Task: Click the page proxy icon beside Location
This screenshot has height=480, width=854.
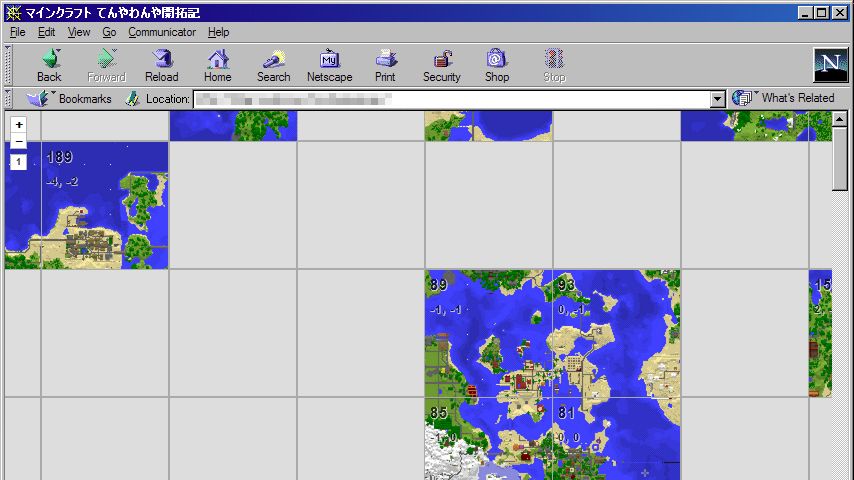Action: [132, 99]
